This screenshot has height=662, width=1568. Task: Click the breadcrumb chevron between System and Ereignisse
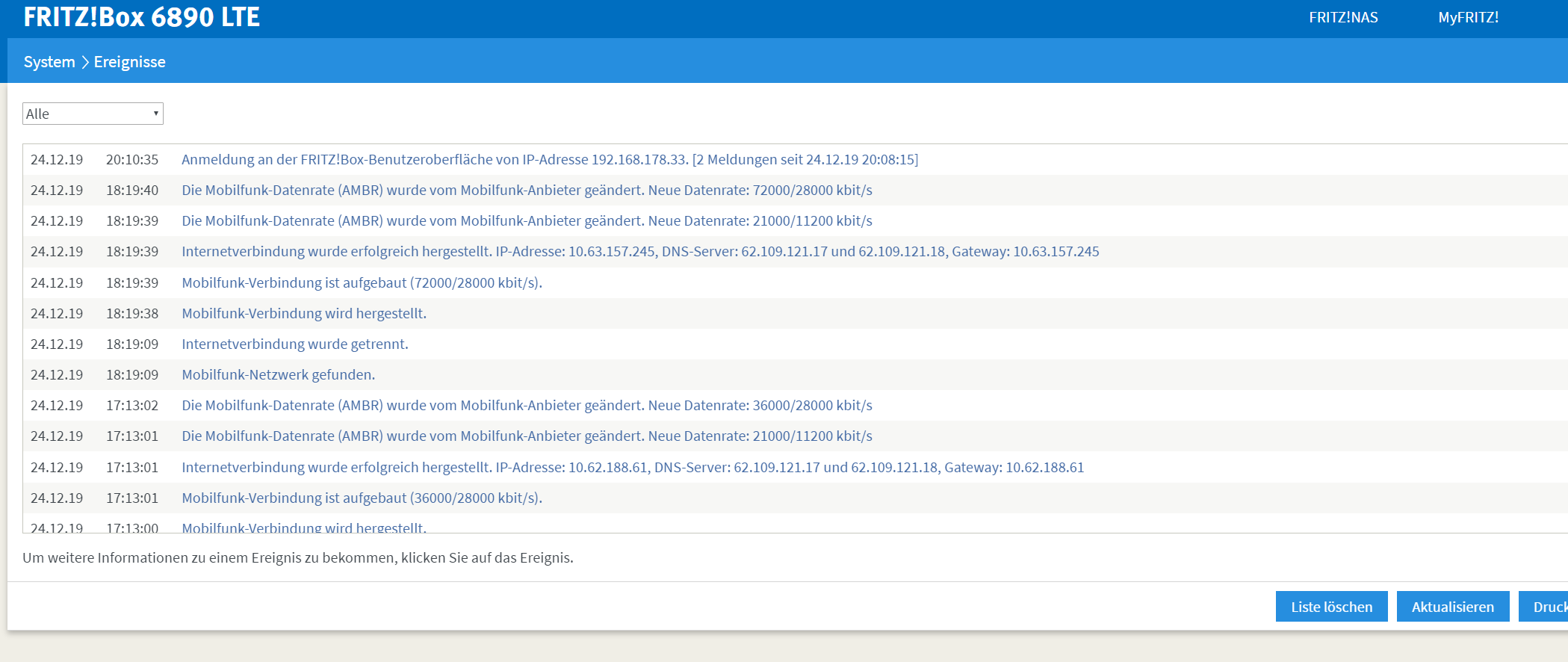click(84, 62)
